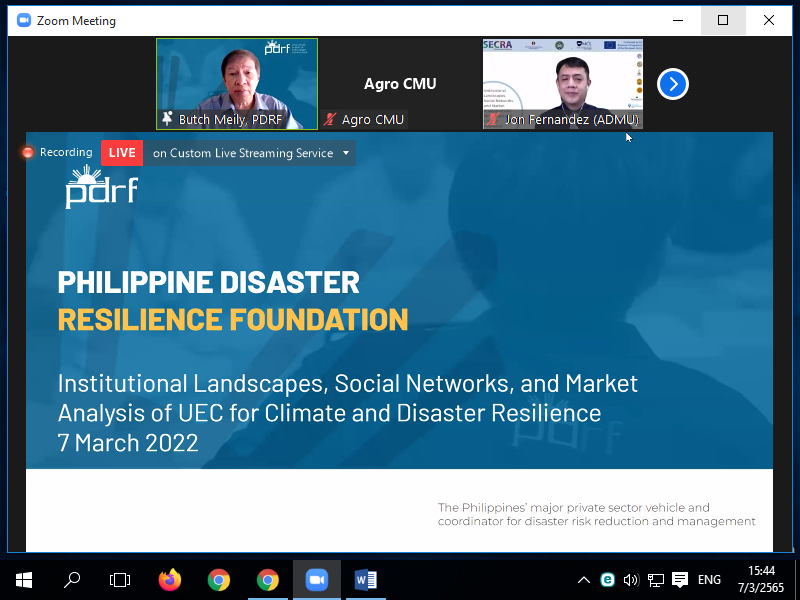Open Task View on the taskbar
The height and width of the screenshot is (600, 800).
[x=120, y=580]
